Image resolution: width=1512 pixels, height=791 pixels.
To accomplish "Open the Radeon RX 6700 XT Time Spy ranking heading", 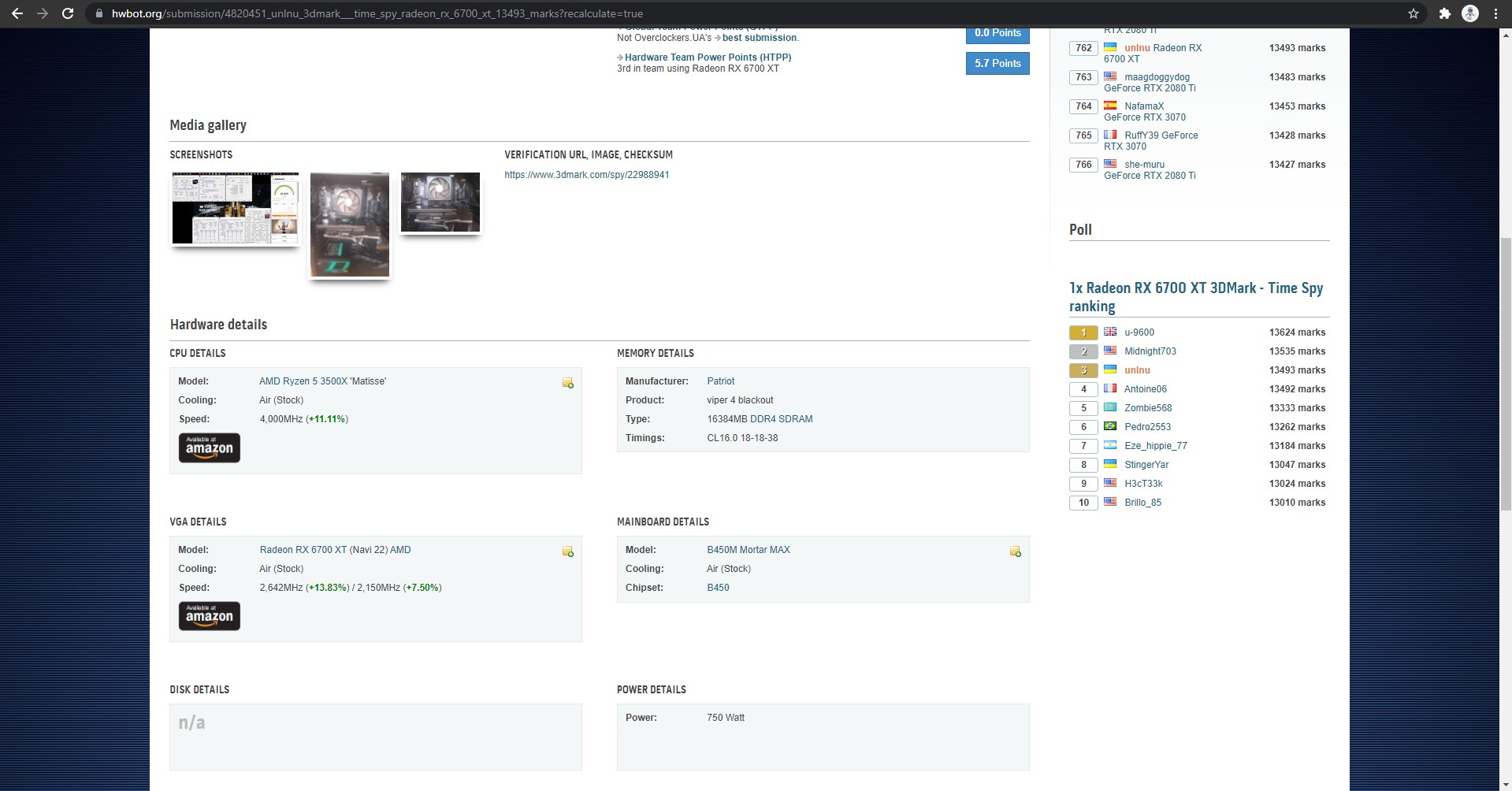I will point(1196,297).
